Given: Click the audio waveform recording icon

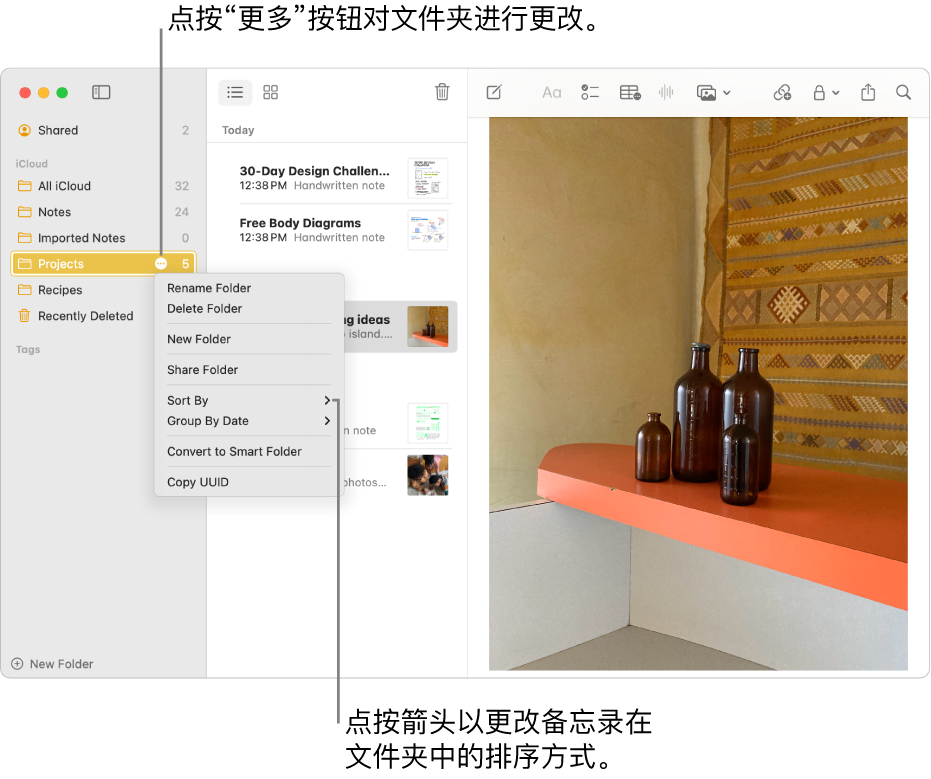Looking at the screenshot, I should (666, 92).
